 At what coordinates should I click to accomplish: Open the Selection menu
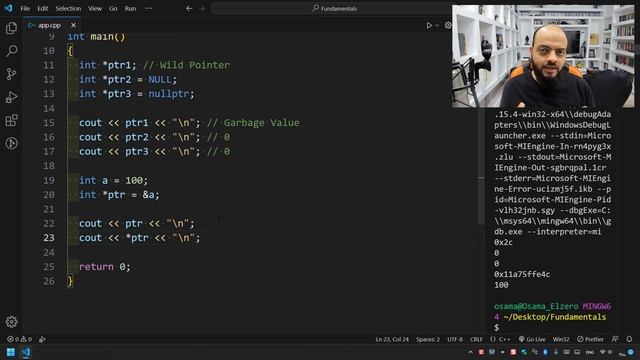pos(68,8)
